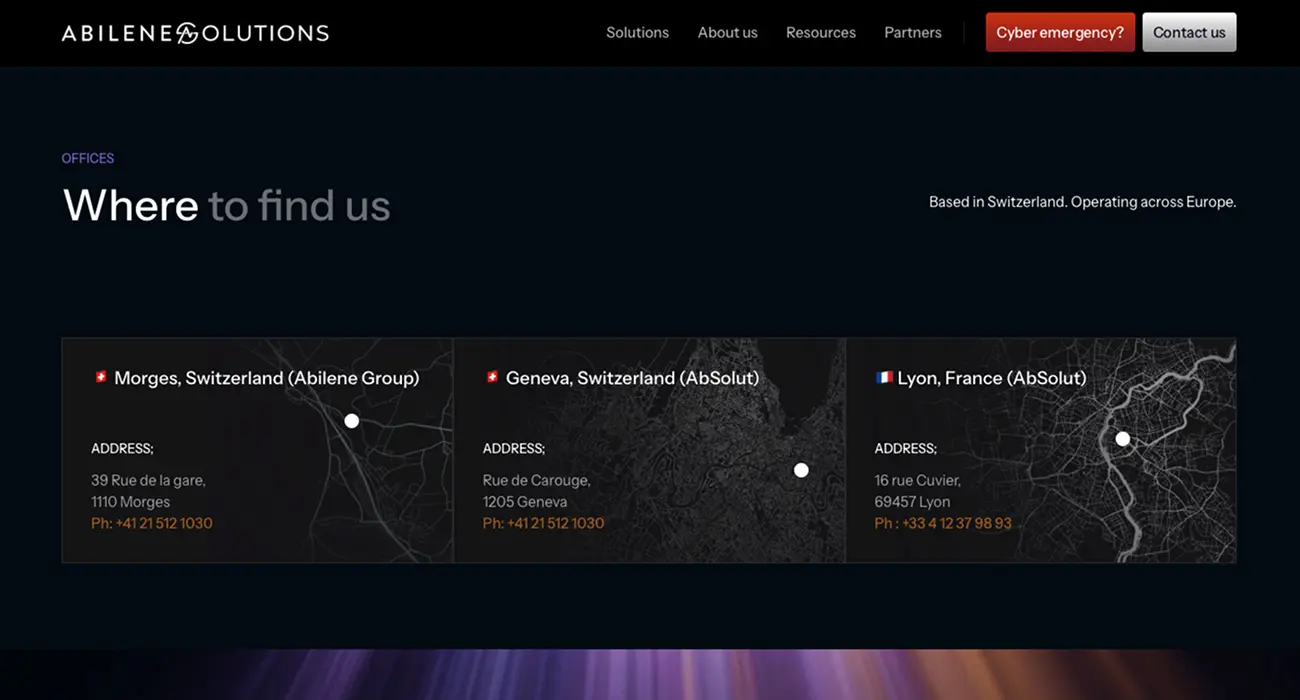
Task: Click the OFFICES section label
Action: (x=88, y=158)
